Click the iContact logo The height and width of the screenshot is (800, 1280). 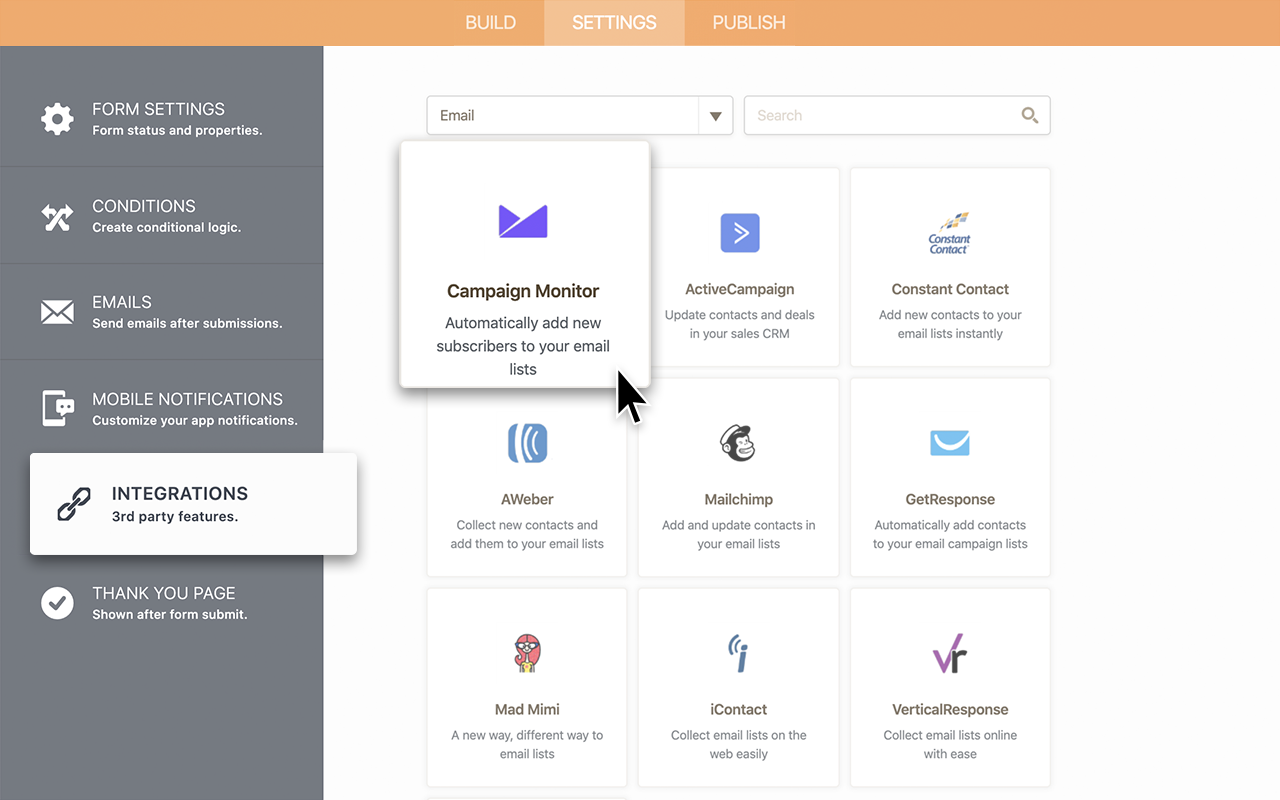738,653
